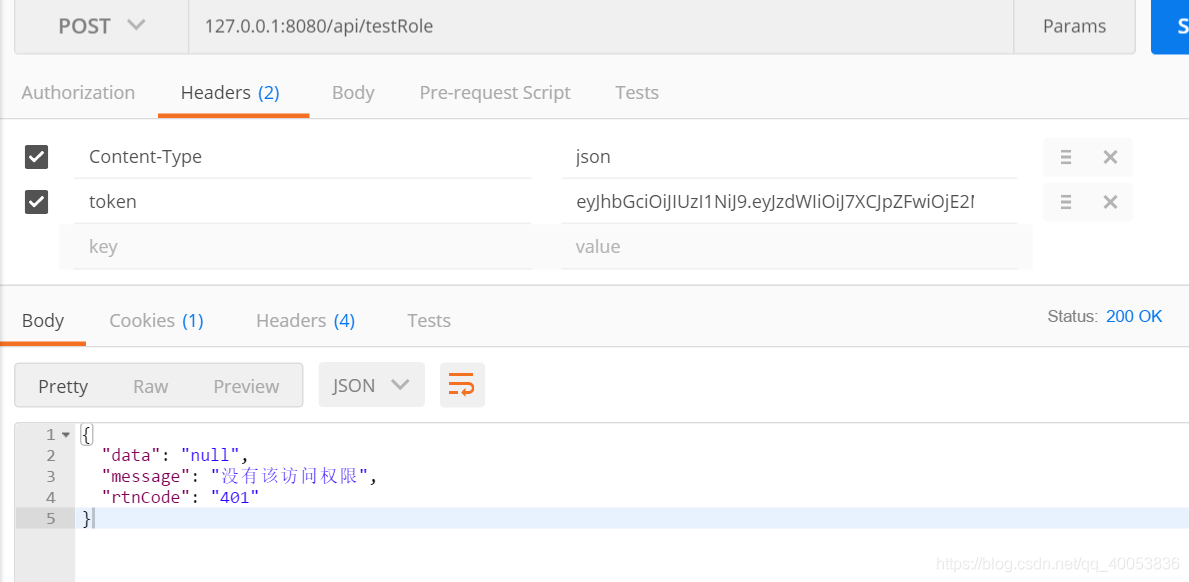Viewport: 1189px width, 582px height.
Task: Click the token value field starting eyJhbGci
Action: tap(789, 202)
